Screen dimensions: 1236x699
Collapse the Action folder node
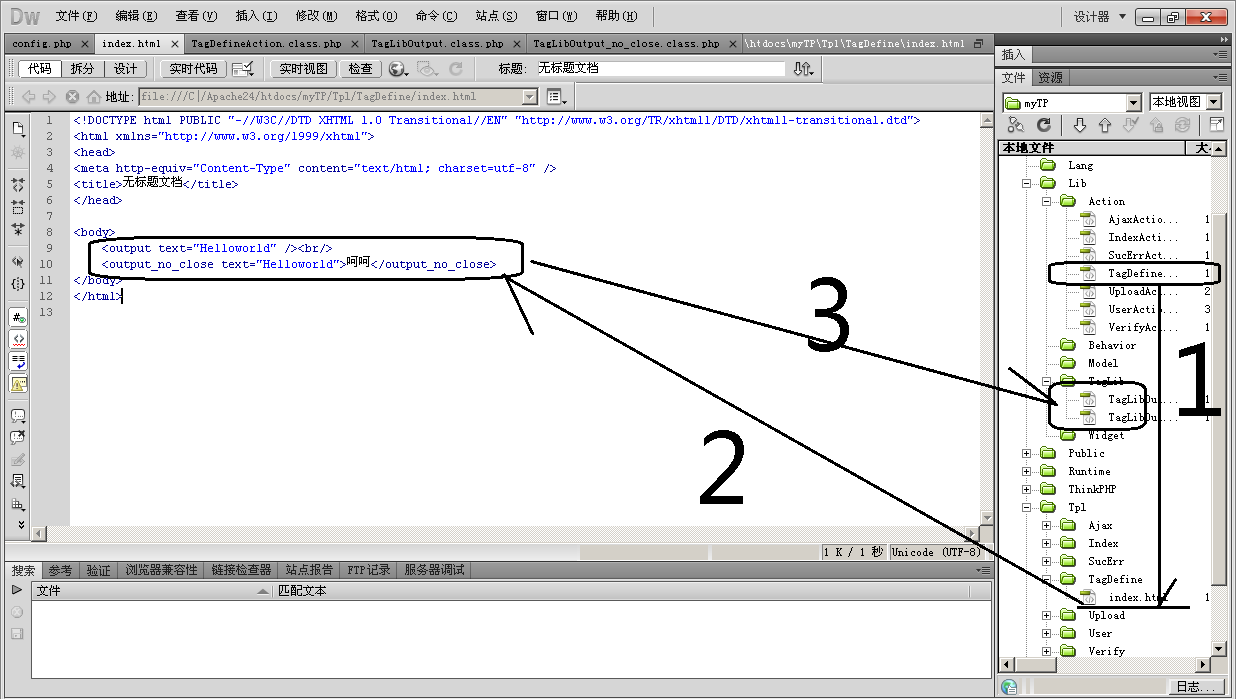(1046, 201)
